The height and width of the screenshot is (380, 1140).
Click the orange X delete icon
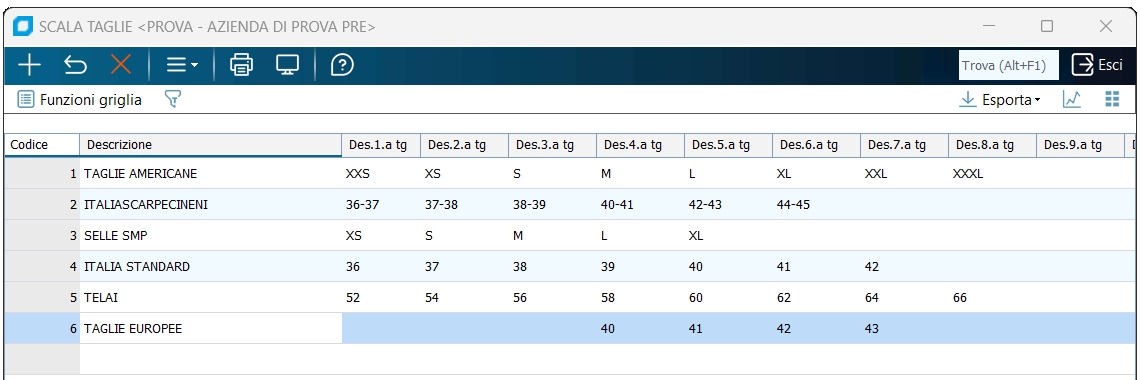click(121, 65)
